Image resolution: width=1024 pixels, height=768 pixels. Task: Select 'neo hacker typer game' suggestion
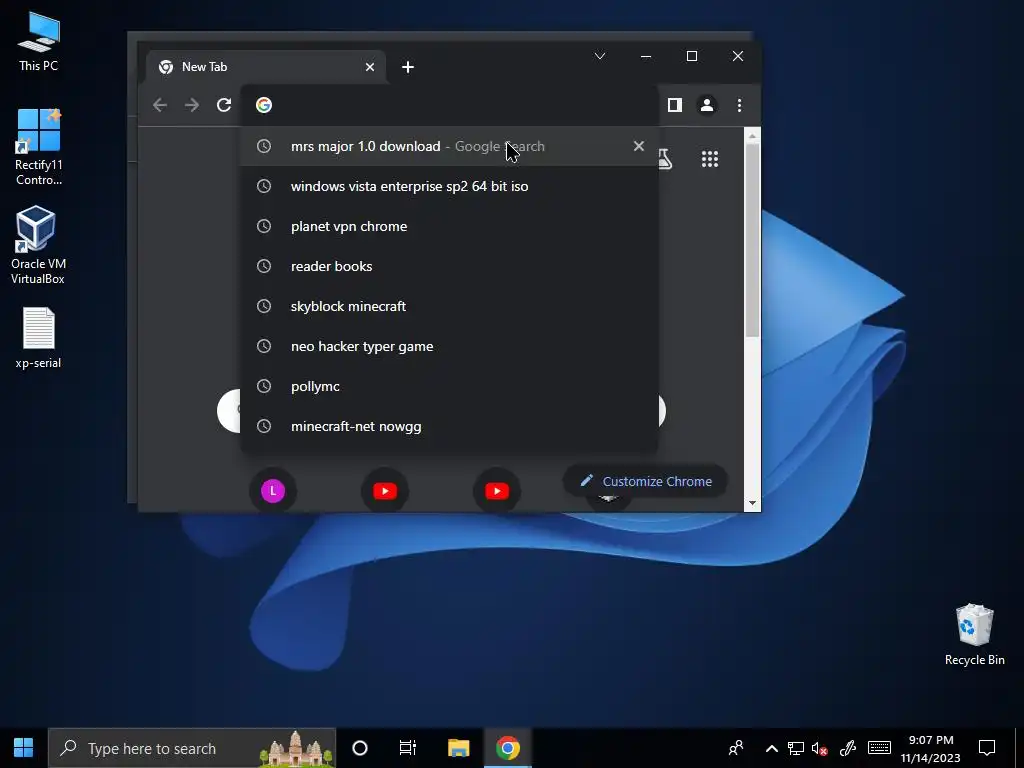[x=449, y=346]
